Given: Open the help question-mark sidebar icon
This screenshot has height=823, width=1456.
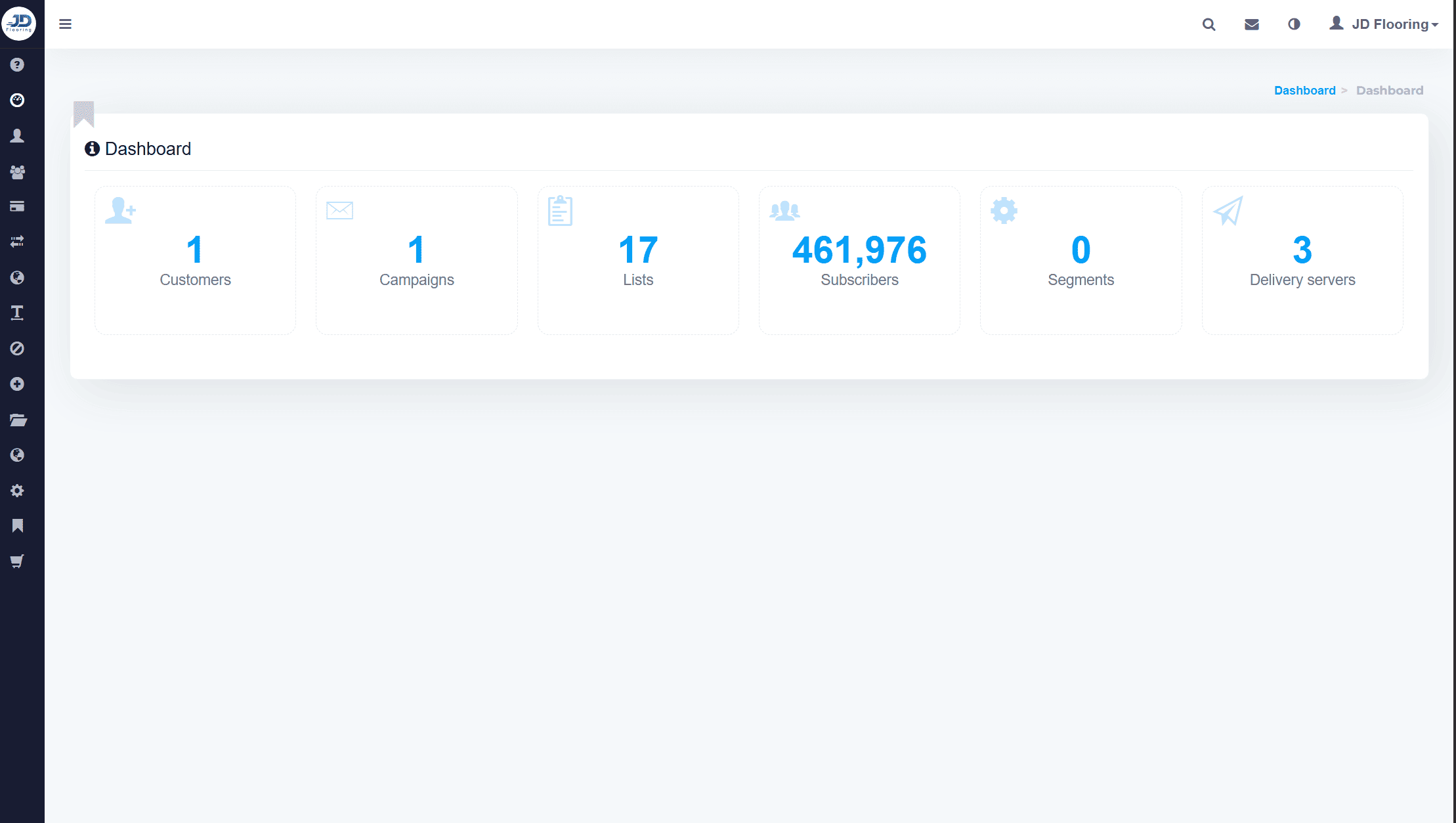Looking at the screenshot, I should click(18, 64).
